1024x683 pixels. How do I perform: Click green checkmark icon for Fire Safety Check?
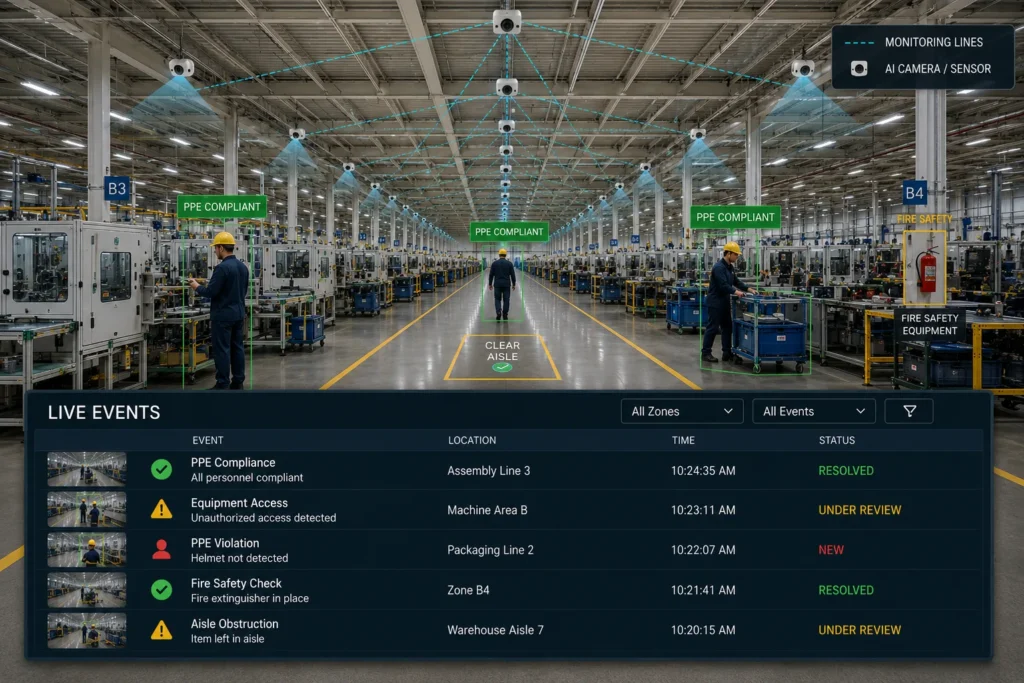point(161,590)
